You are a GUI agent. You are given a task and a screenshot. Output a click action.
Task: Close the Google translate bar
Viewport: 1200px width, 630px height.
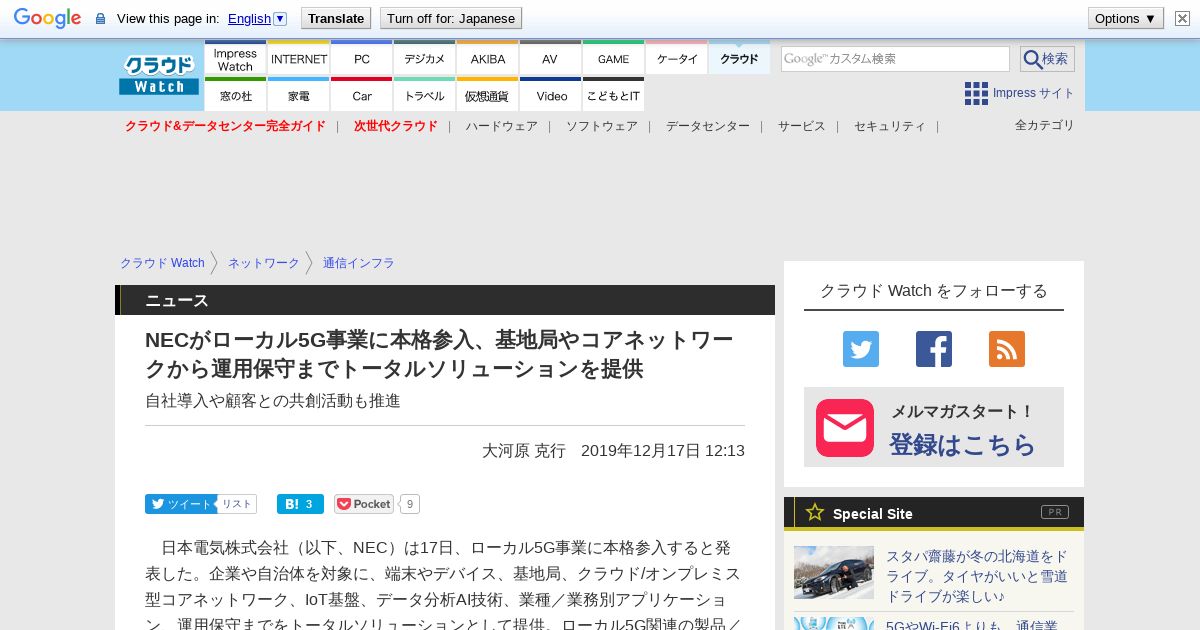point(1182,18)
